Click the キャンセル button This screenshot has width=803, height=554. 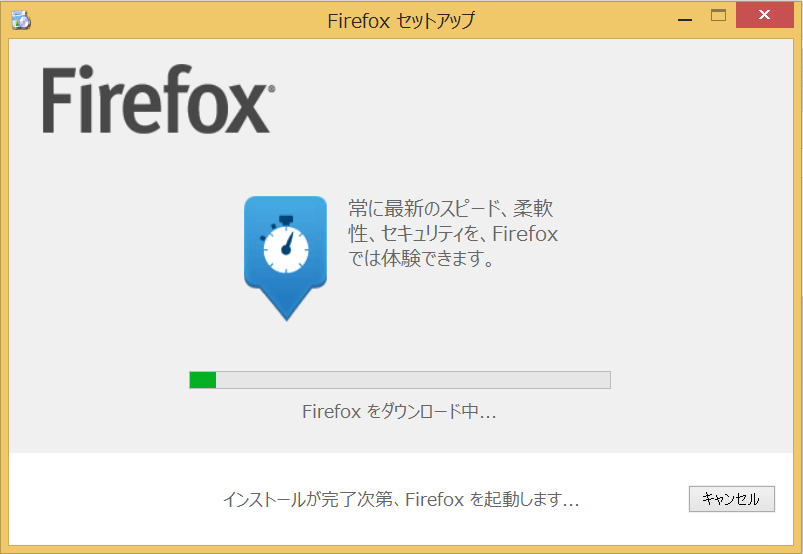point(731,499)
